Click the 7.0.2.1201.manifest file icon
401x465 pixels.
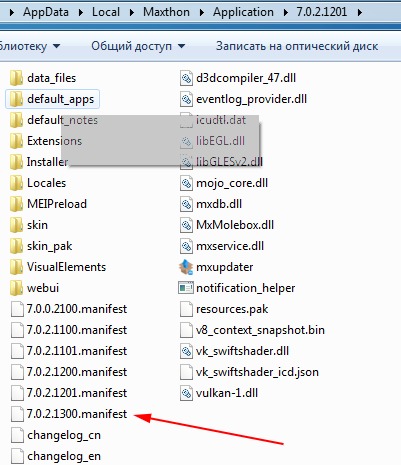pos(17,393)
